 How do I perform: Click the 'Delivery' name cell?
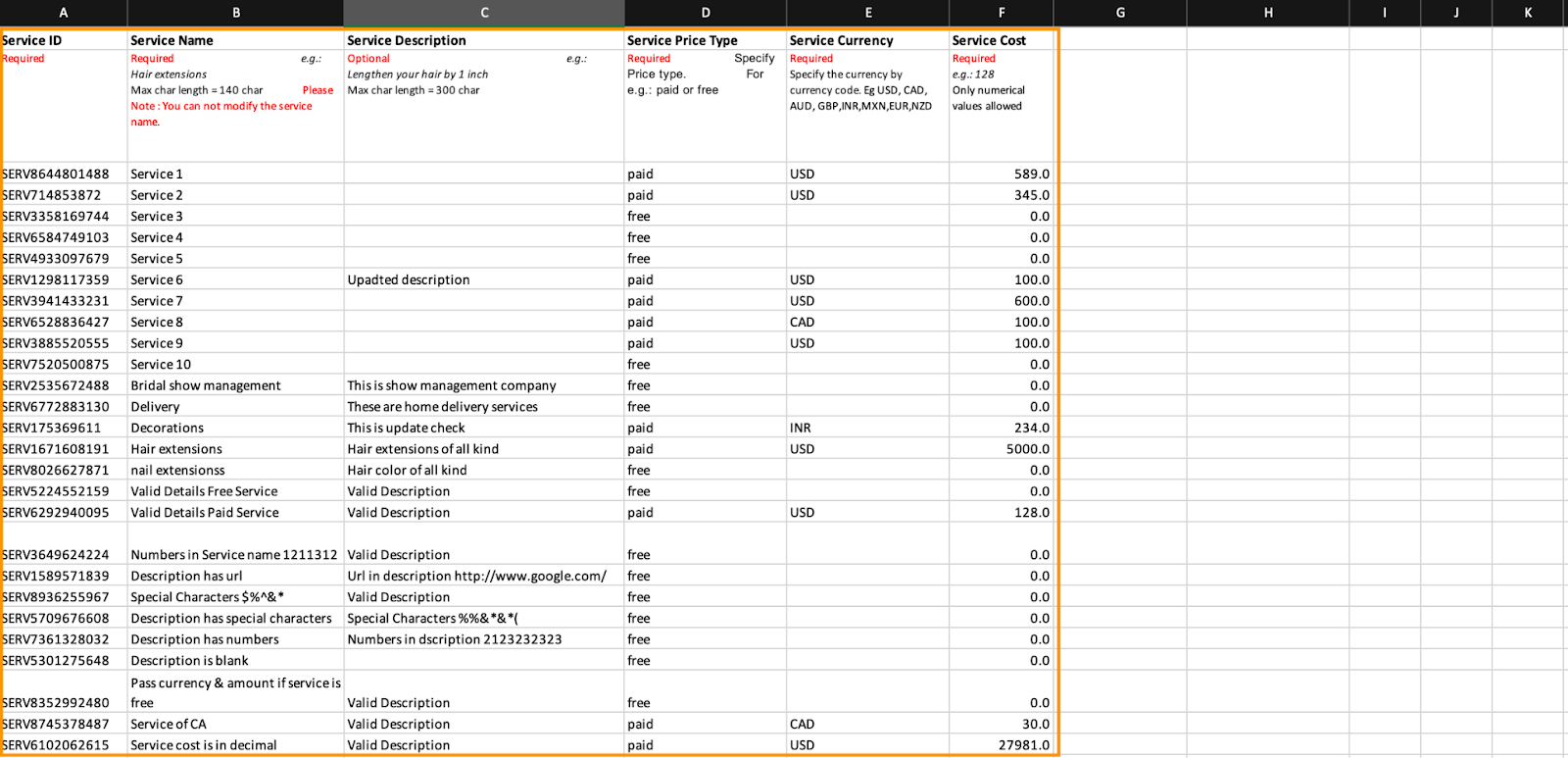pyautogui.click(x=236, y=406)
